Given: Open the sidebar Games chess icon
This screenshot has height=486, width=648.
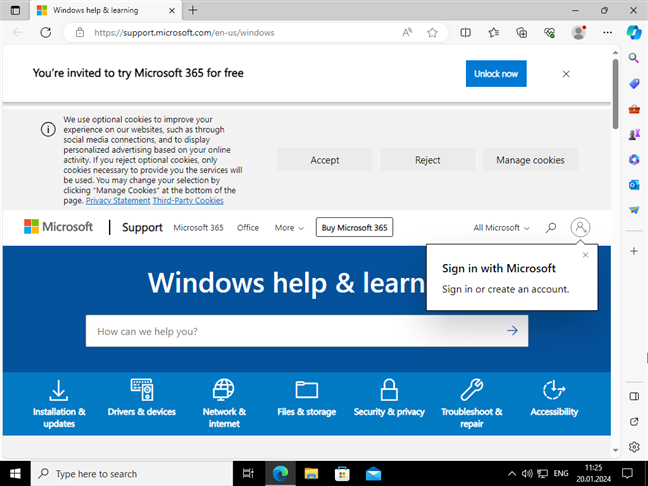Looking at the screenshot, I should [634, 134].
